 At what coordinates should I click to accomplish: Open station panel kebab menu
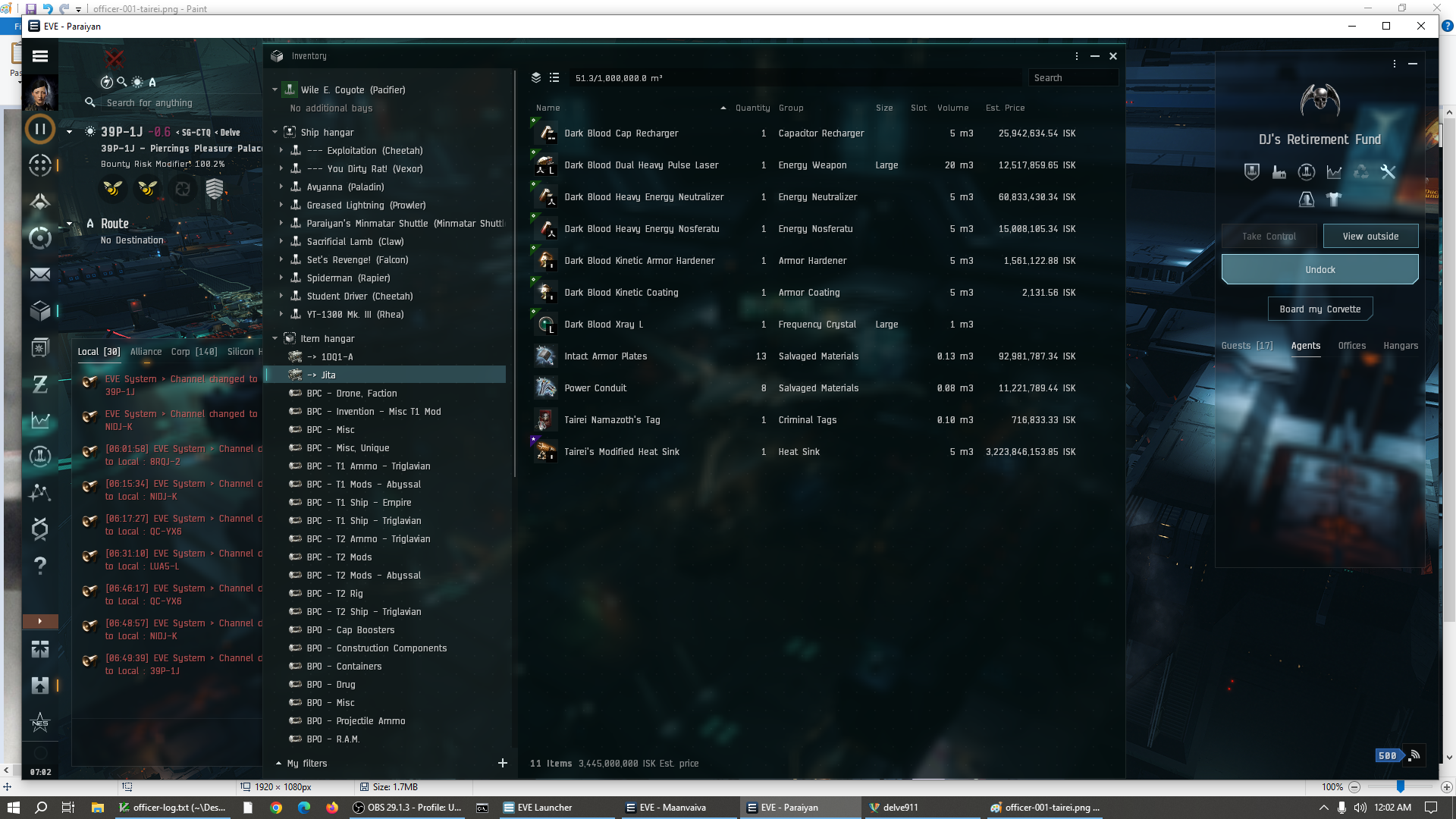coord(1395,64)
